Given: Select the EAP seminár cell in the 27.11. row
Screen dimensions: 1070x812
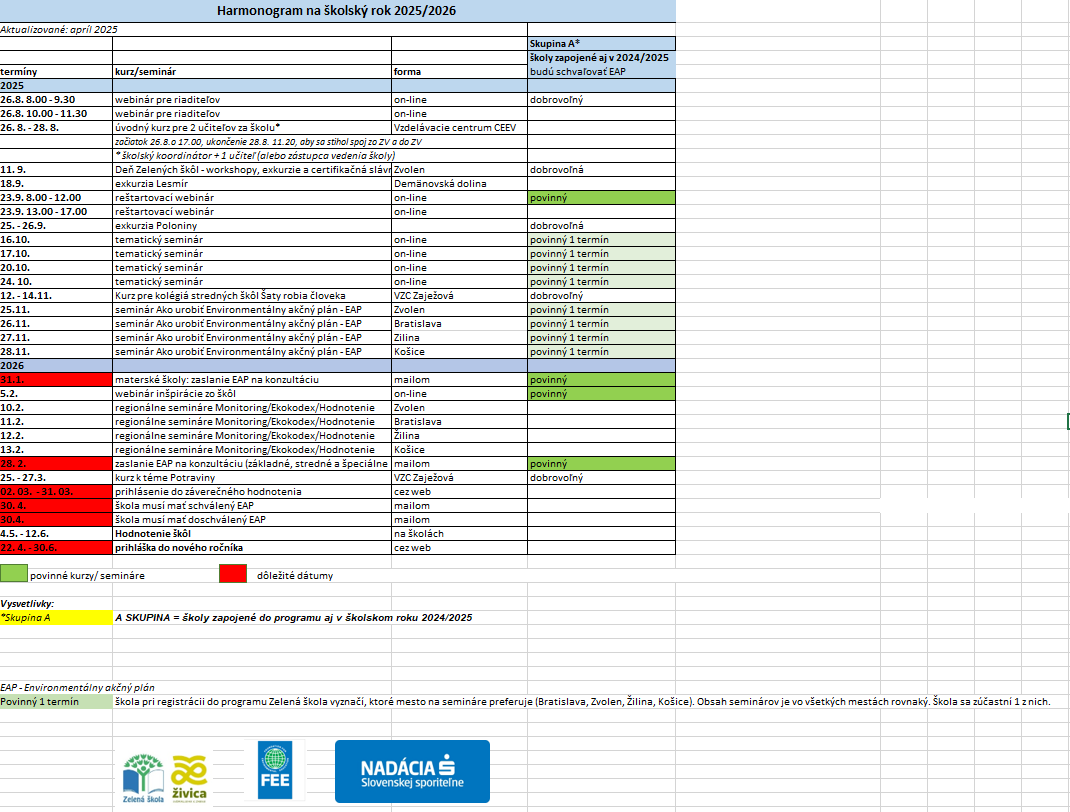Looking at the screenshot, I should tap(252, 338).
